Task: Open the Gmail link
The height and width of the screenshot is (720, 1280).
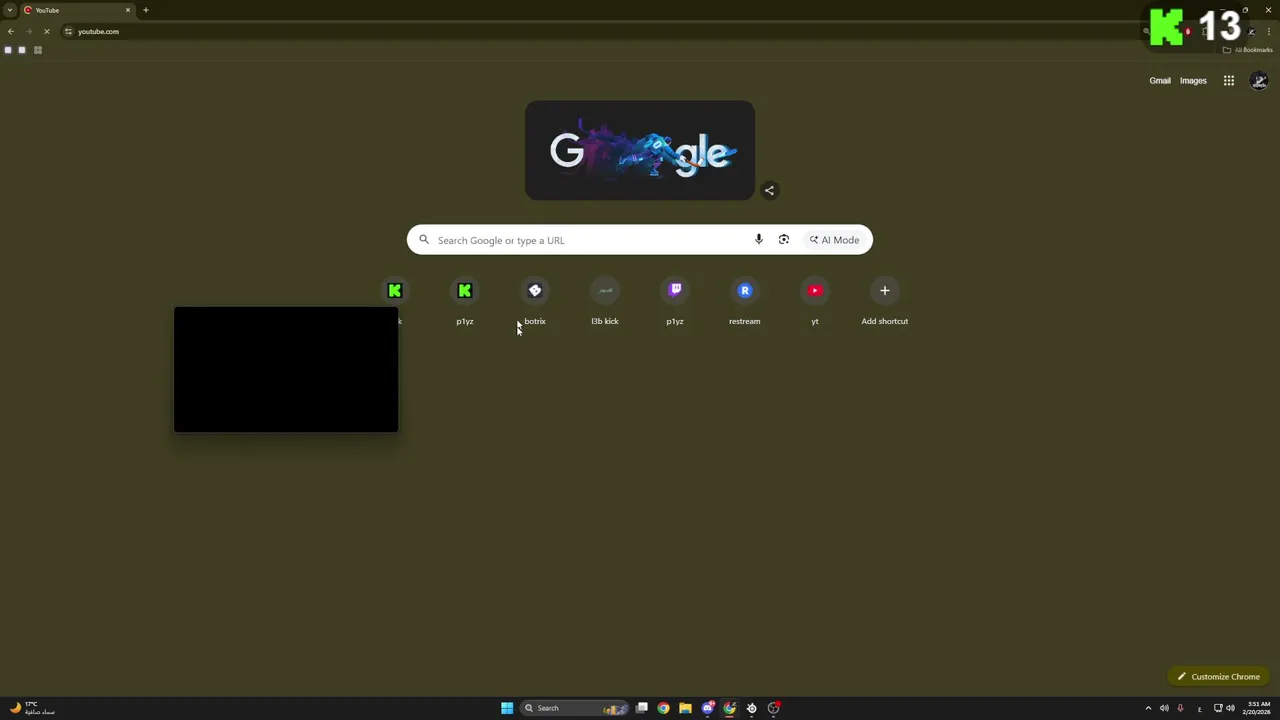Action: [1160, 81]
